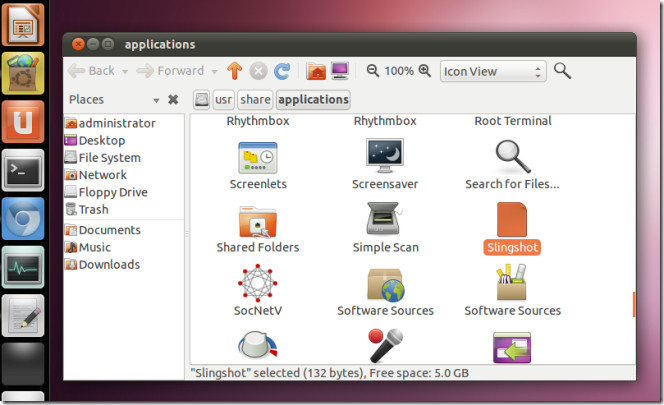Open the Icon View mode combo box
Screen dimensions: 664x405
tap(493, 71)
